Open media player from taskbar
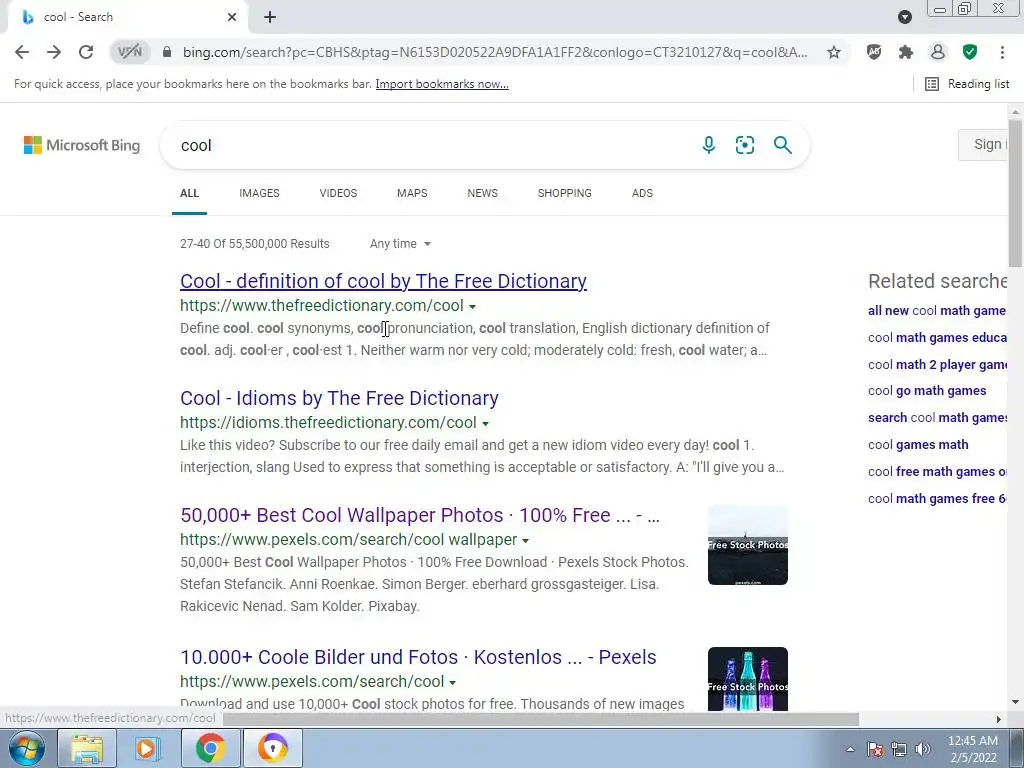The width and height of the screenshot is (1024, 768). tap(148, 748)
